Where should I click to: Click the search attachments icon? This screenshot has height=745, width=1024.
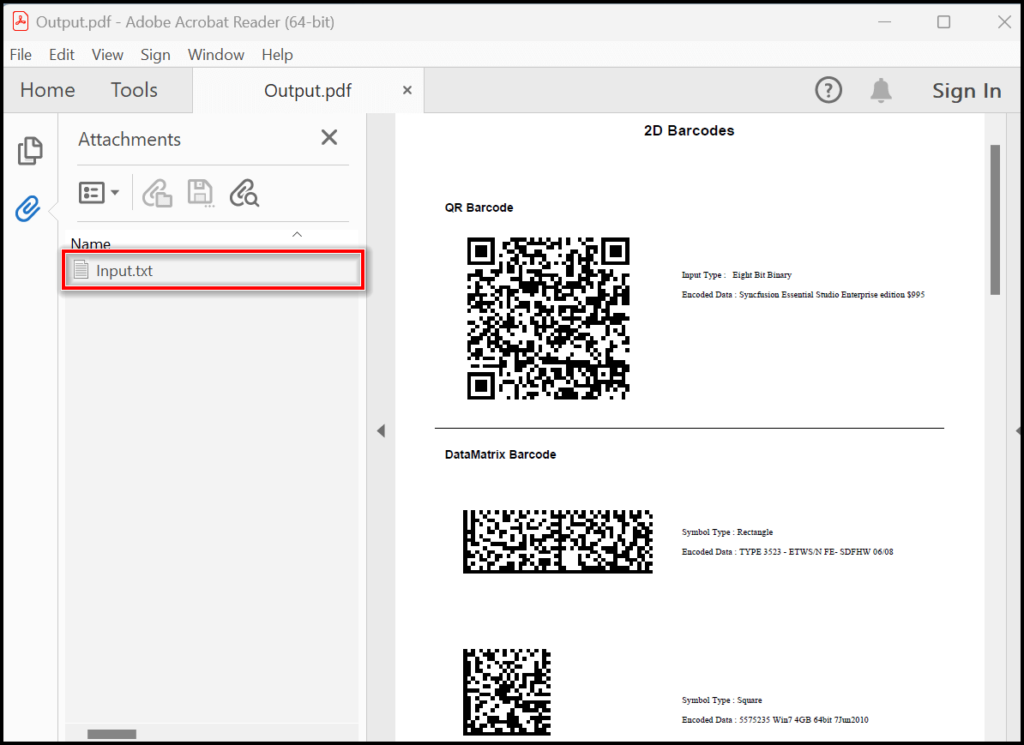pos(244,192)
